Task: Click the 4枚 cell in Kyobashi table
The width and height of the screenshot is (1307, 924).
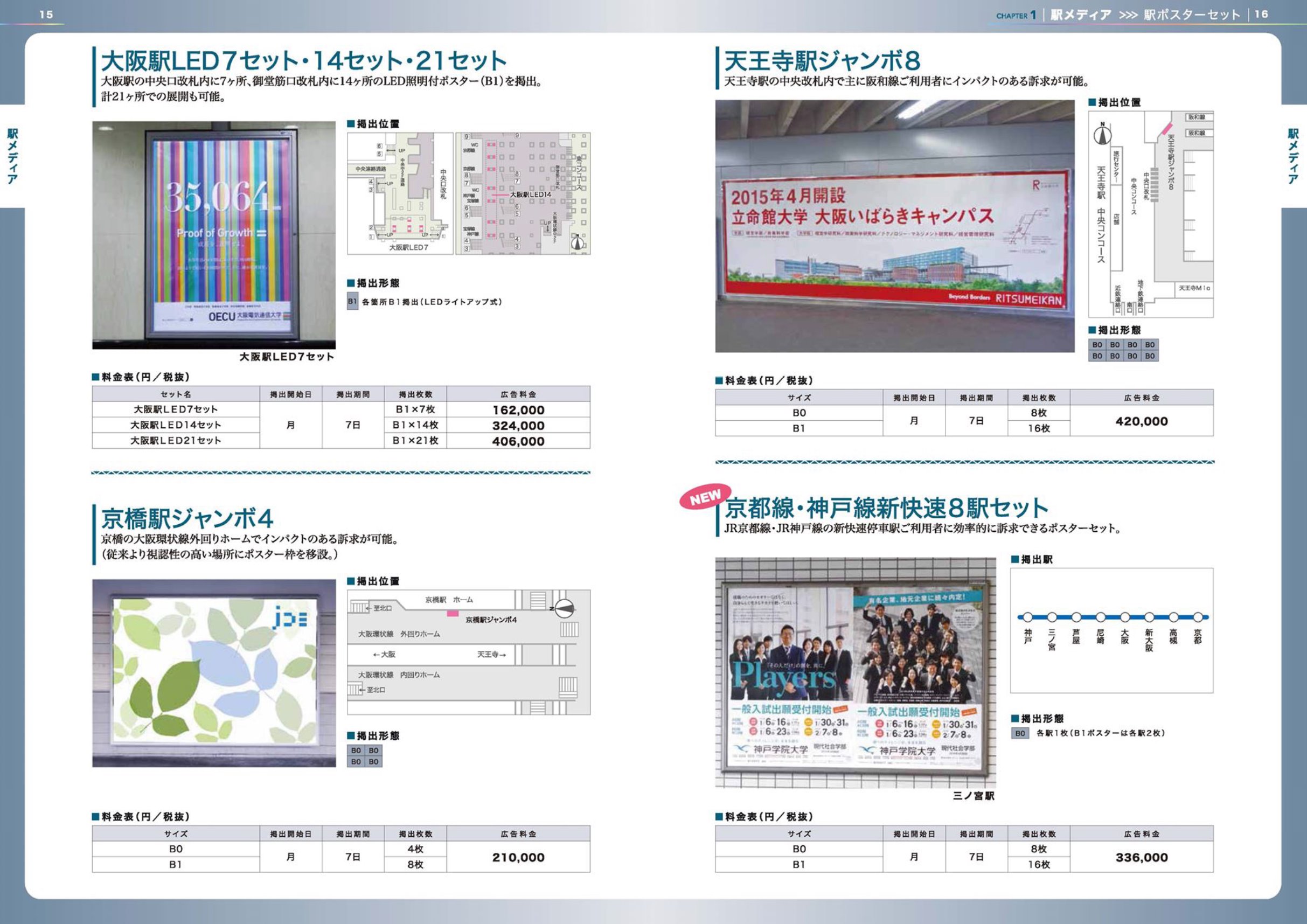Action: point(415,849)
